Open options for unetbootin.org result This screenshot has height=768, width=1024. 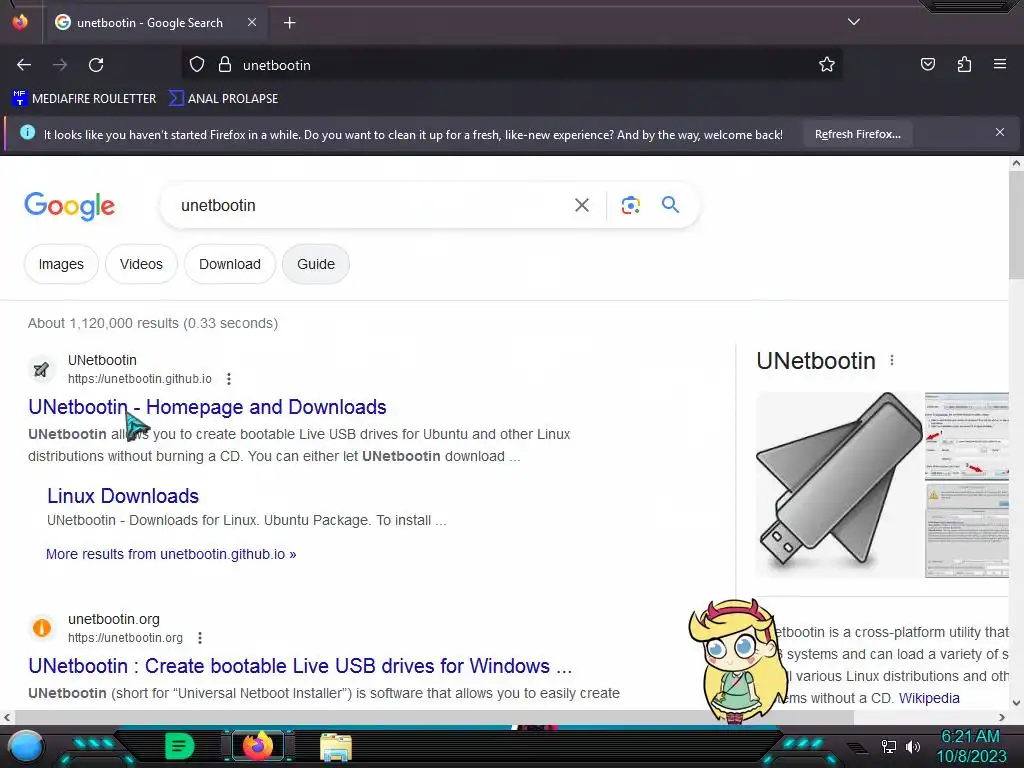[x=200, y=638]
